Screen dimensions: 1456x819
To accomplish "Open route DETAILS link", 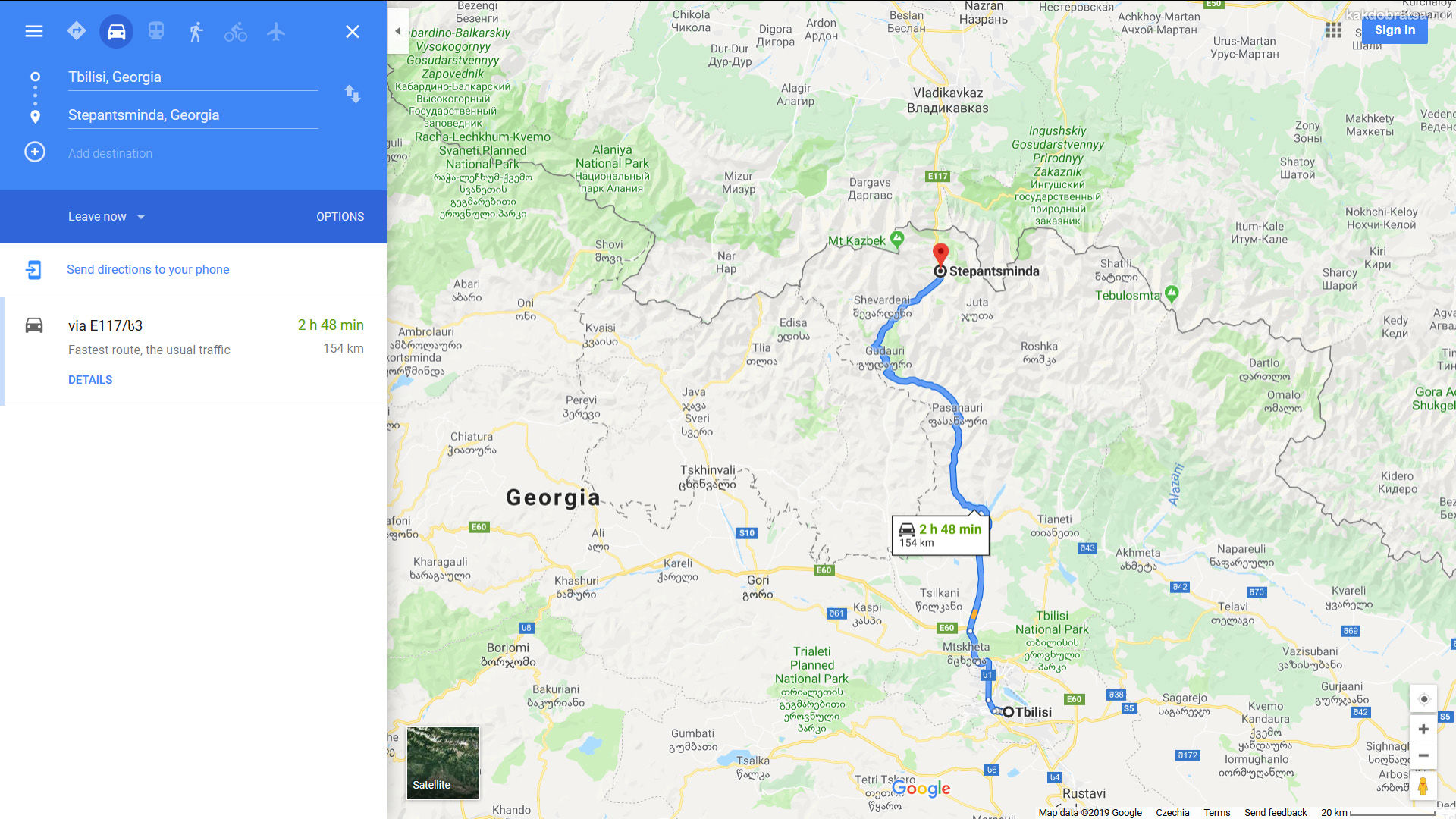I will (x=90, y=380).
